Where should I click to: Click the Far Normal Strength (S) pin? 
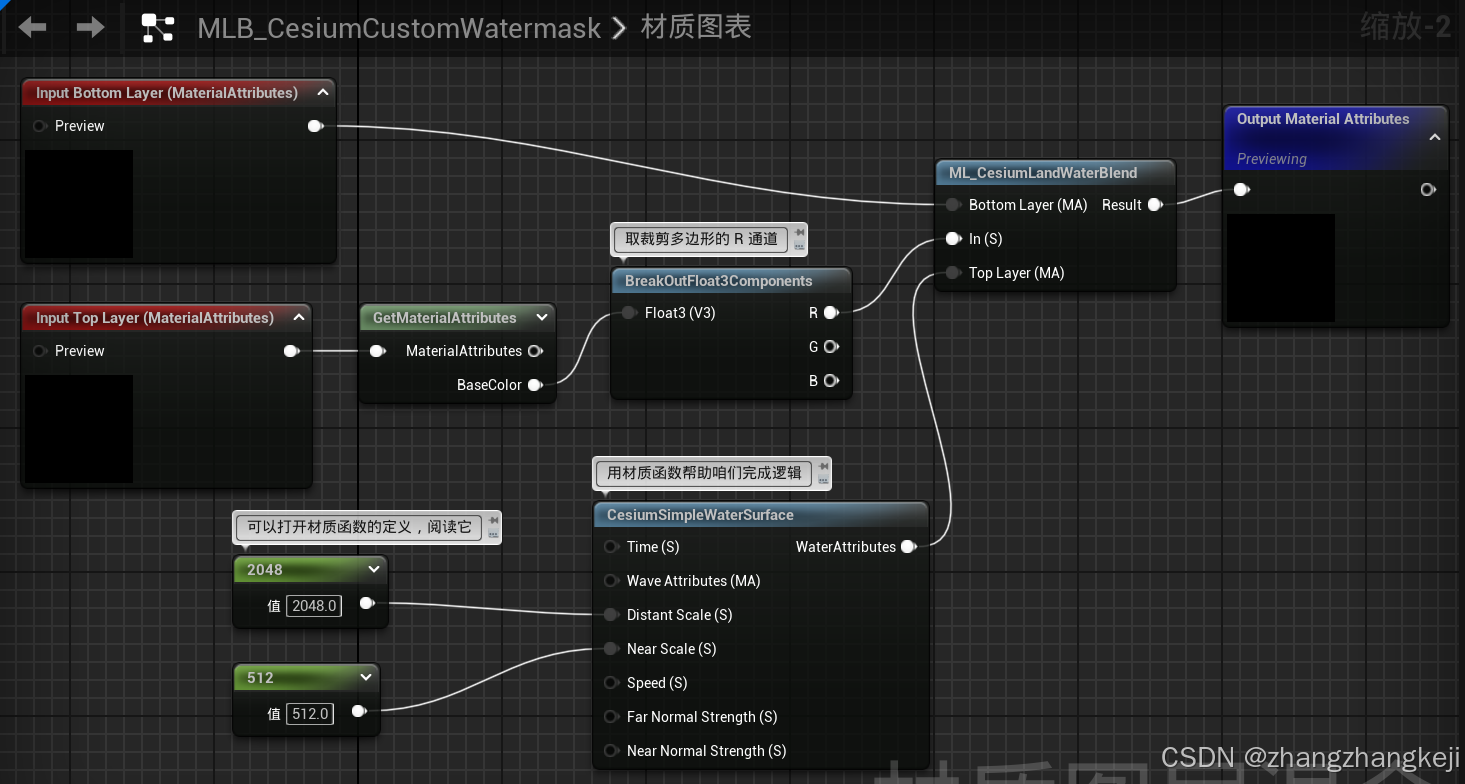(x=611, y=717)
